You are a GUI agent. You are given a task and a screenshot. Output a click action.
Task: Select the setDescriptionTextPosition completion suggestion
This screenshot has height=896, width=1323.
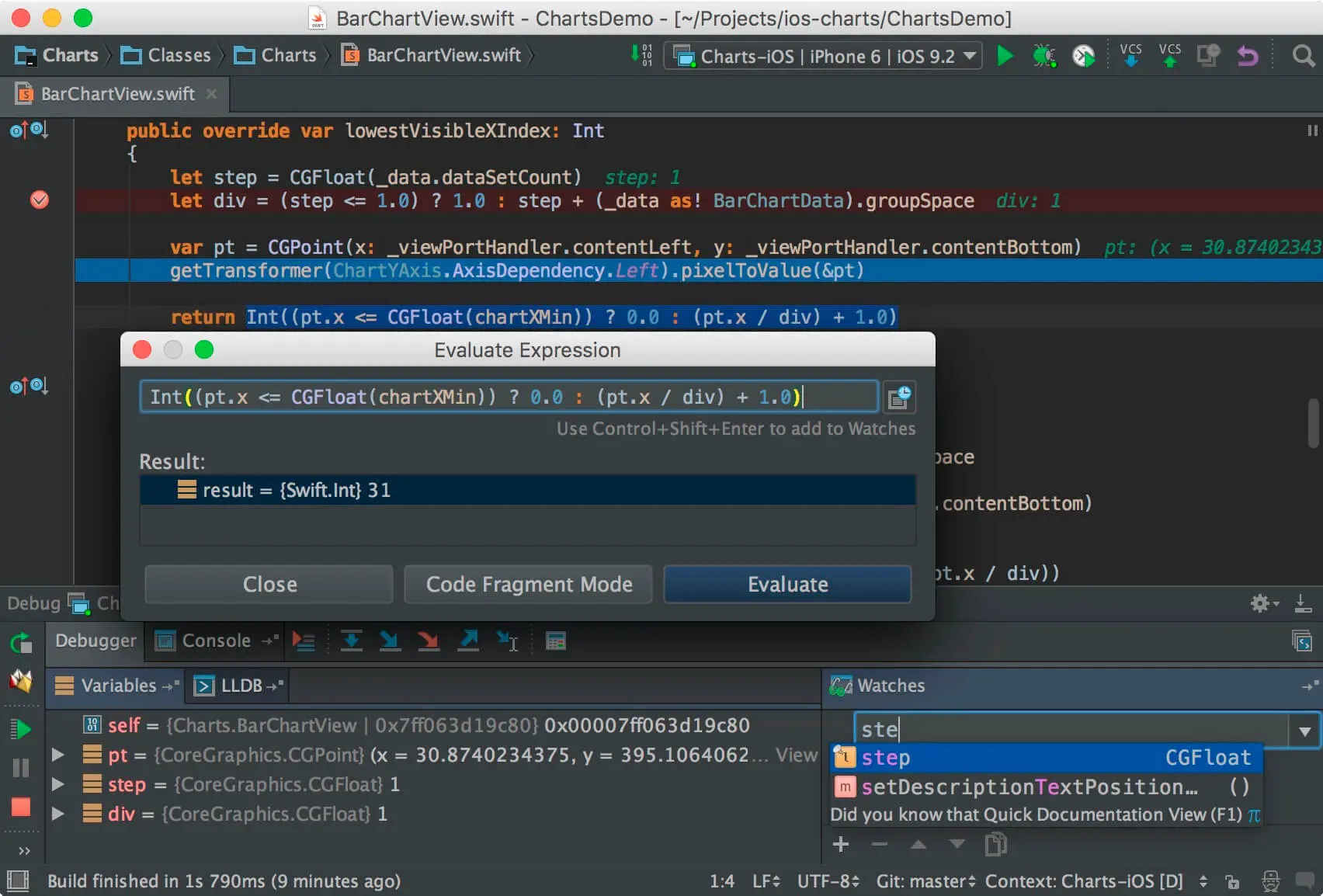point(1047,787)
